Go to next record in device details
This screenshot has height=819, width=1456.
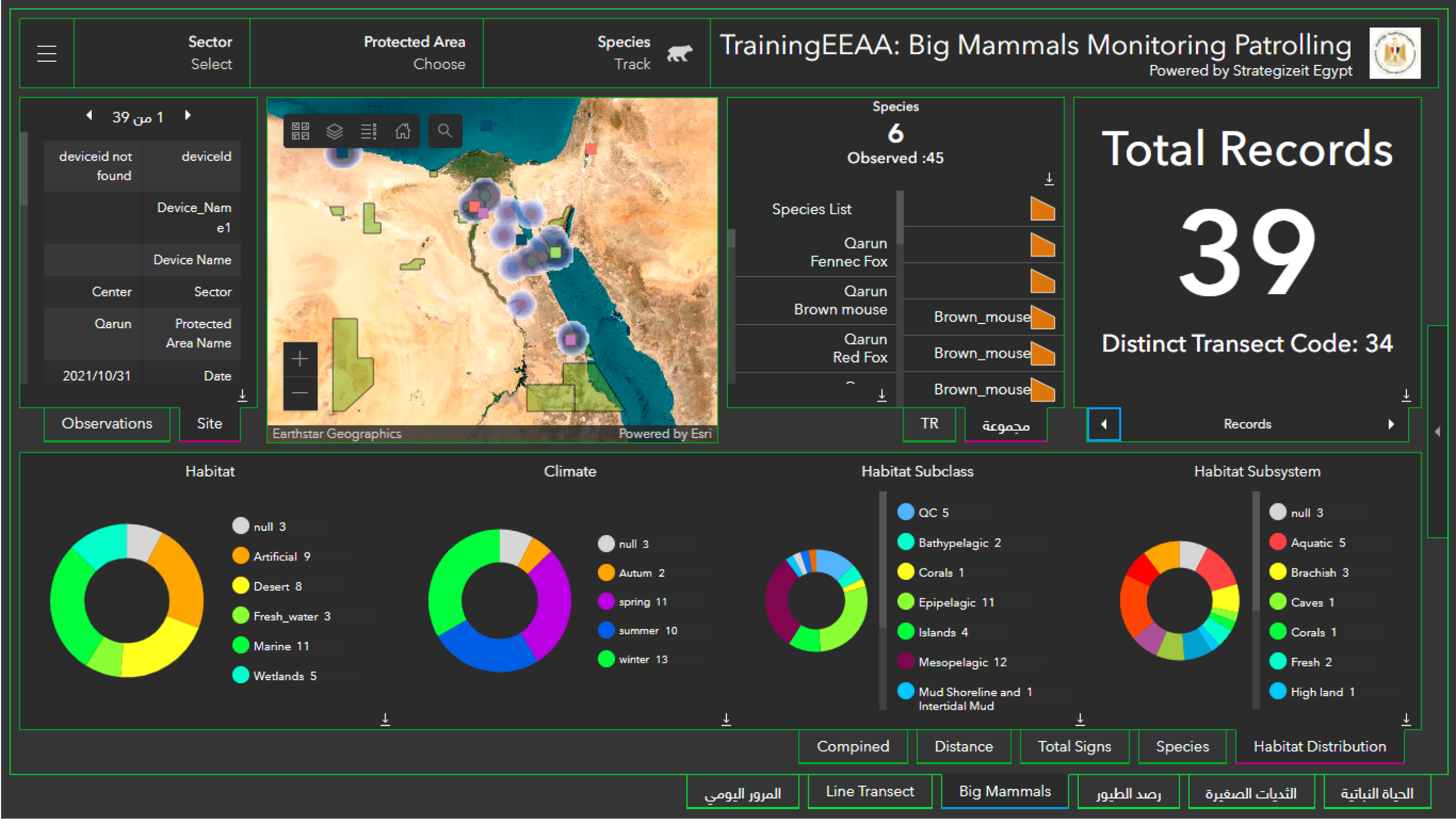(188, 116)
